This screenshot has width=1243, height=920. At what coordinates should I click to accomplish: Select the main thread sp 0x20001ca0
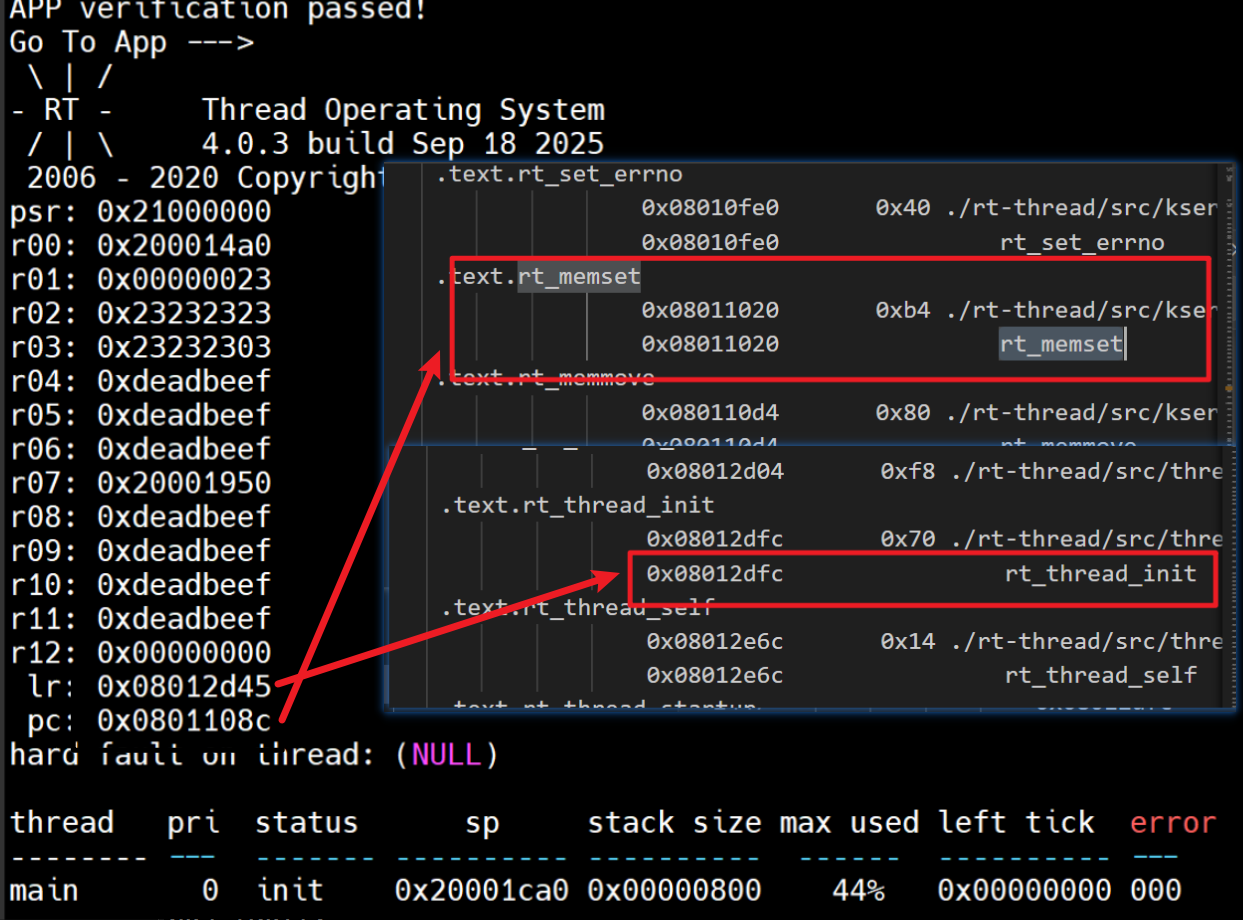pos(481,890)
